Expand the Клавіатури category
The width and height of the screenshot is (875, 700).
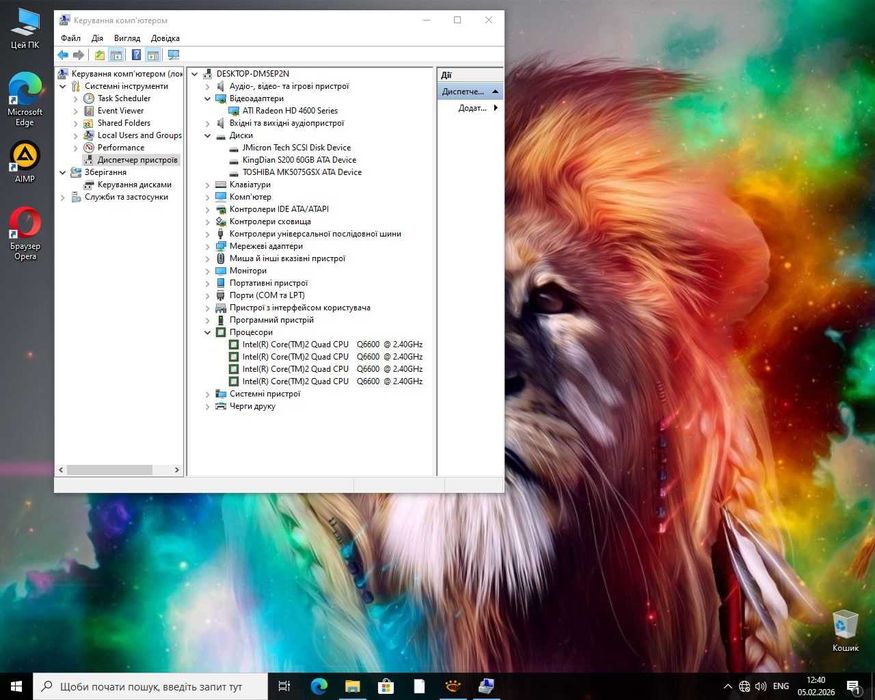(207, 185)
